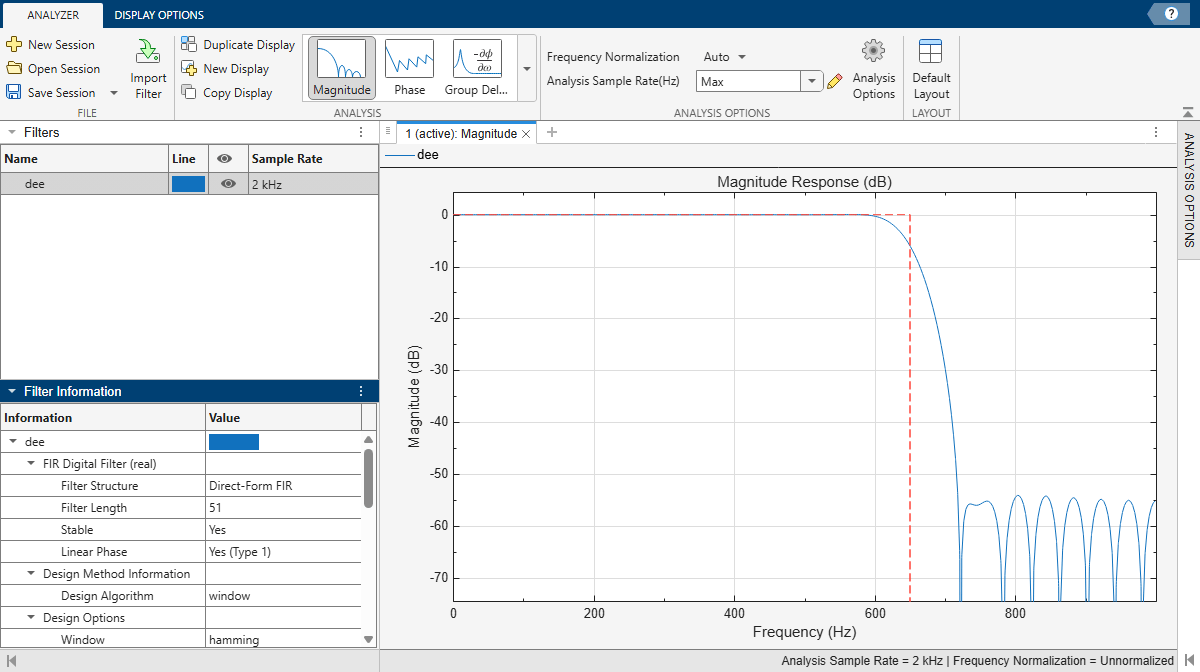Open the Save Session dropdown arrow
This screenshot has width=1200, height=672.
[113, 93]
